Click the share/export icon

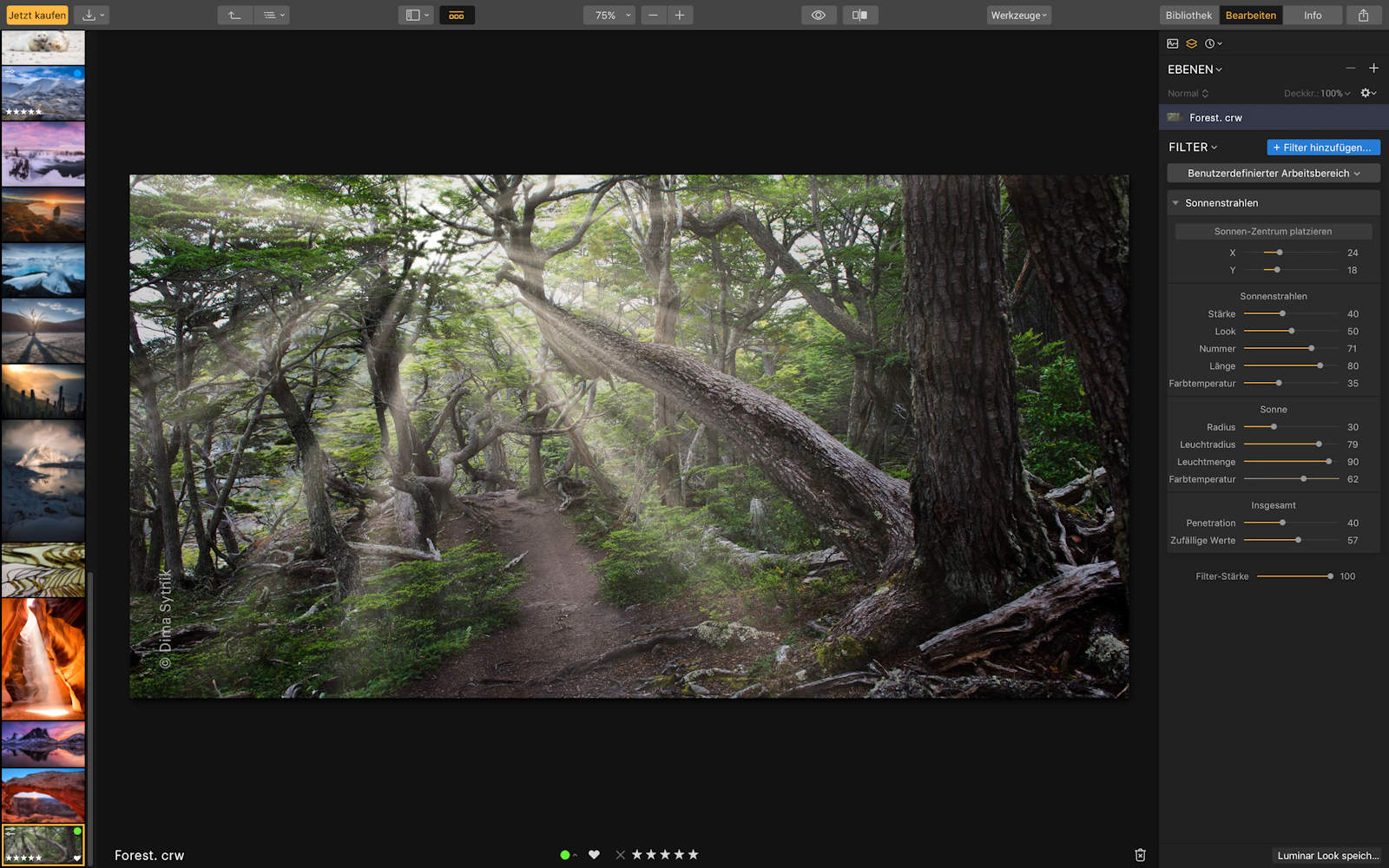(1363, 16)
